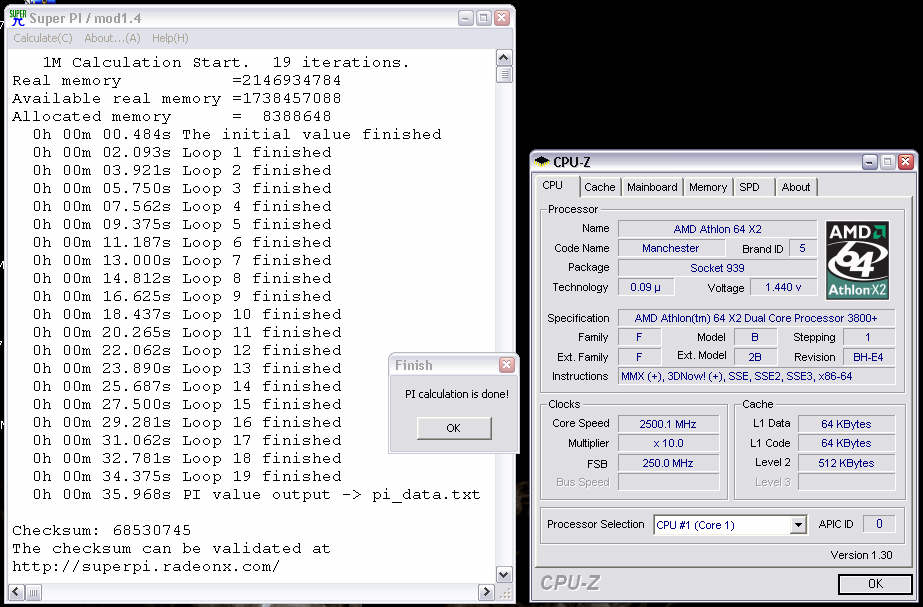Click 'PI value output -> pi_data.txt' line
Image resolution: width=923 pixels, height=607 pixels.
tap(257, 495)
